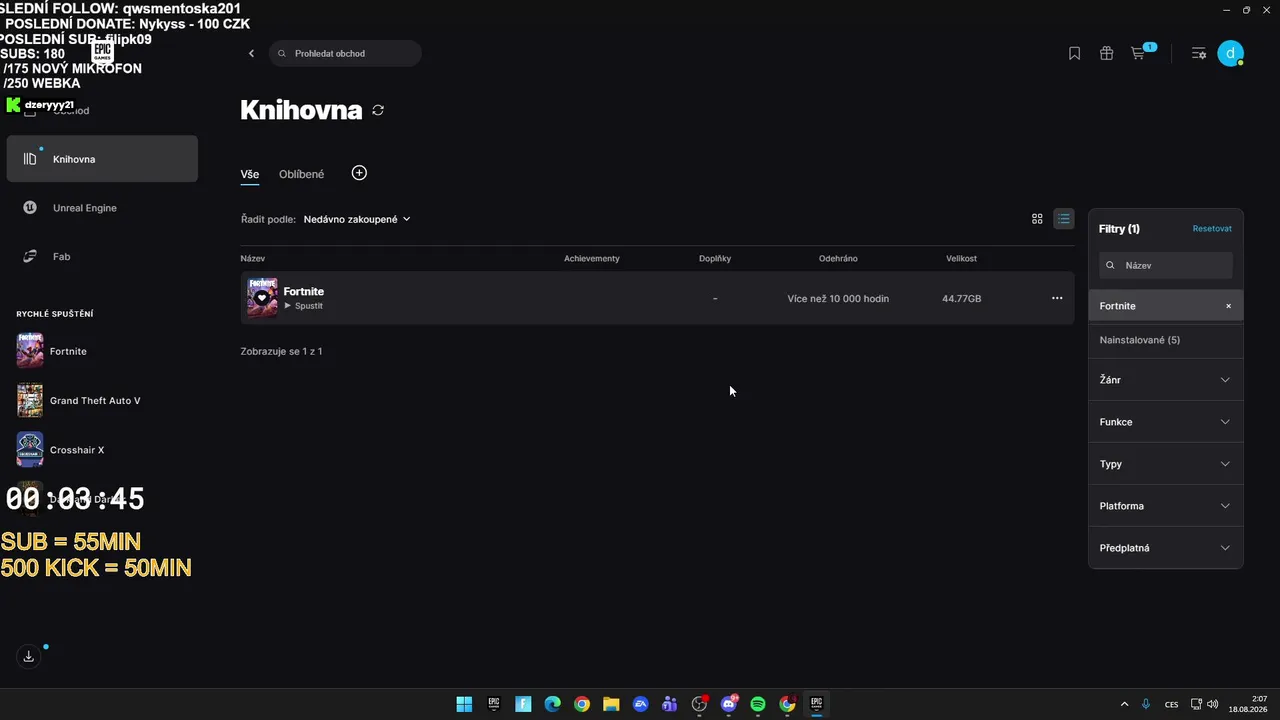This screenshot has width=1280, height=720.
Task: Add a new collection with plus icon
Action: click(x=359, y=173)
